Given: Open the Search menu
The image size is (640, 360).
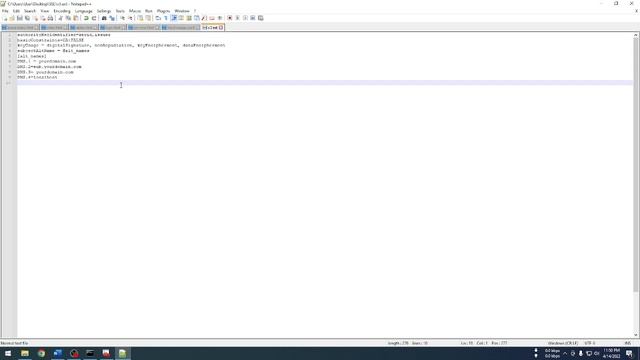Looking at the screenshot, I should (x=30, y=11).
